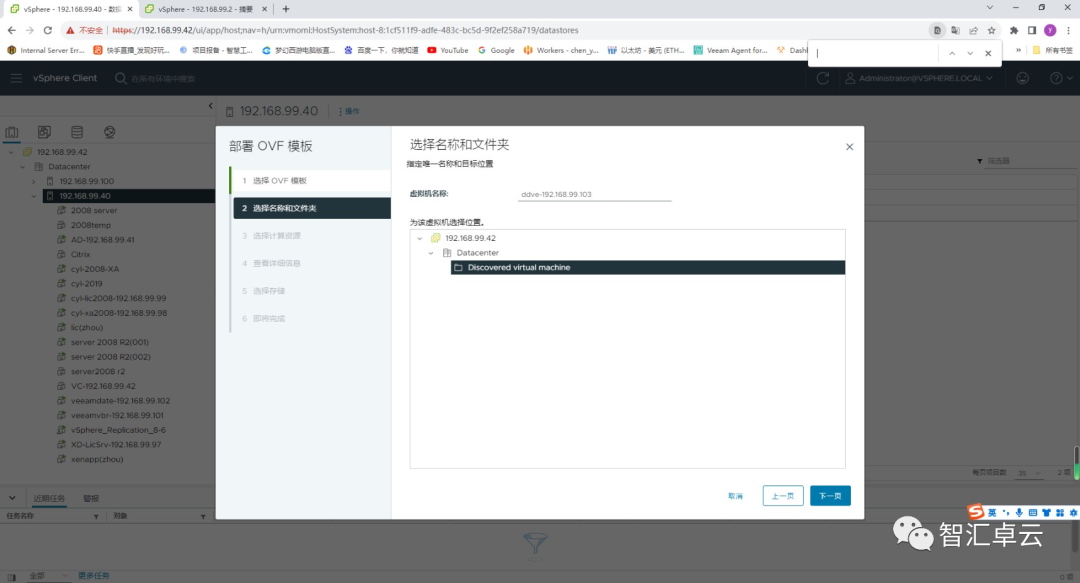Switch to the second vSphere browser tab
Screen dimensions: 1080x583
click(x=205, y=9)
